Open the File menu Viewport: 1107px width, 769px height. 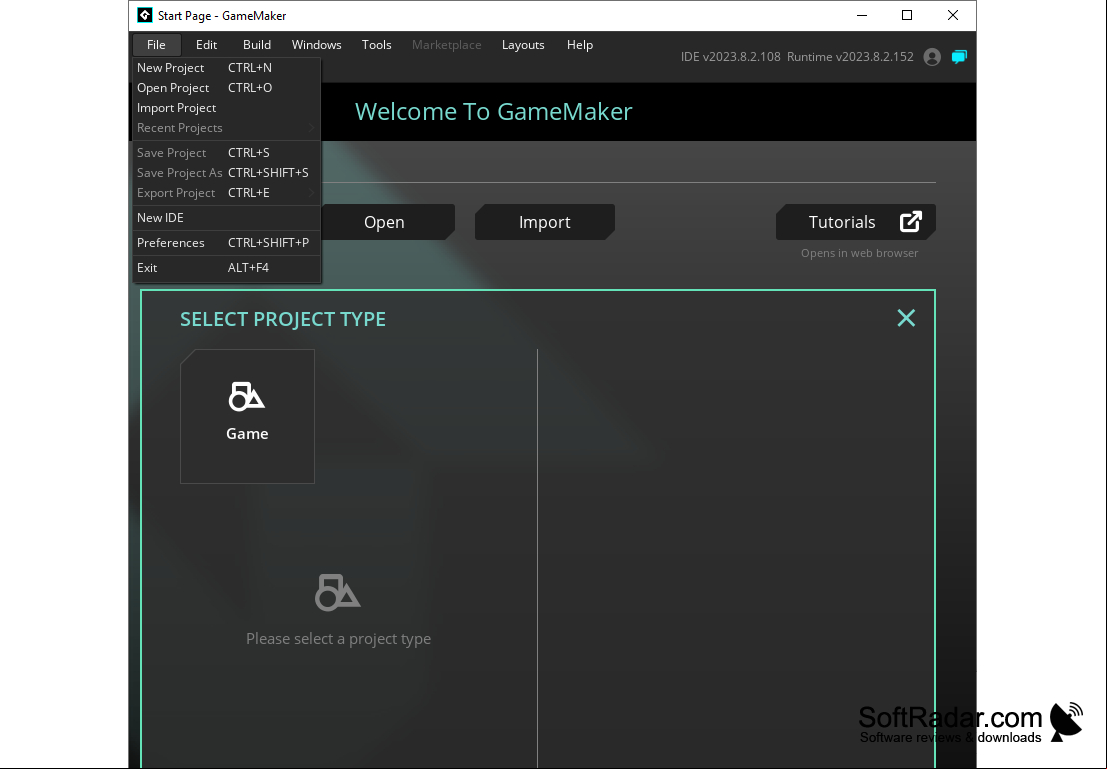point(157,44)
